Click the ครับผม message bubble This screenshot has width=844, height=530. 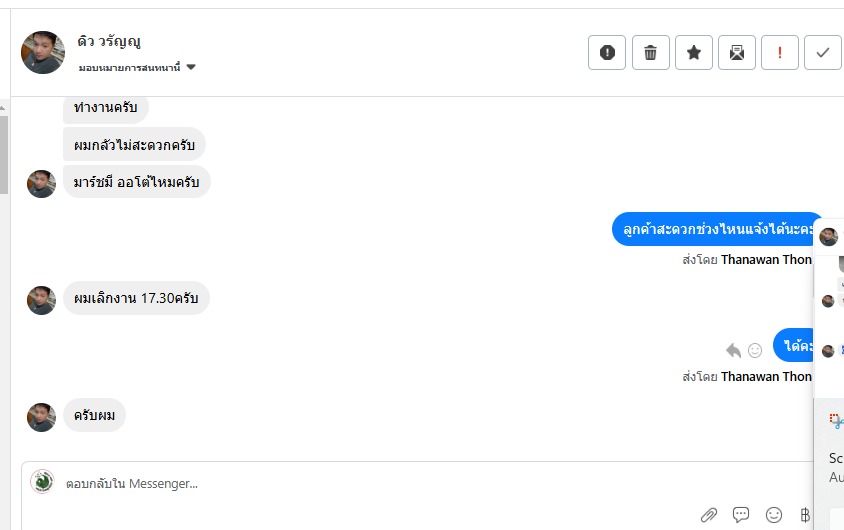point(94,415)
